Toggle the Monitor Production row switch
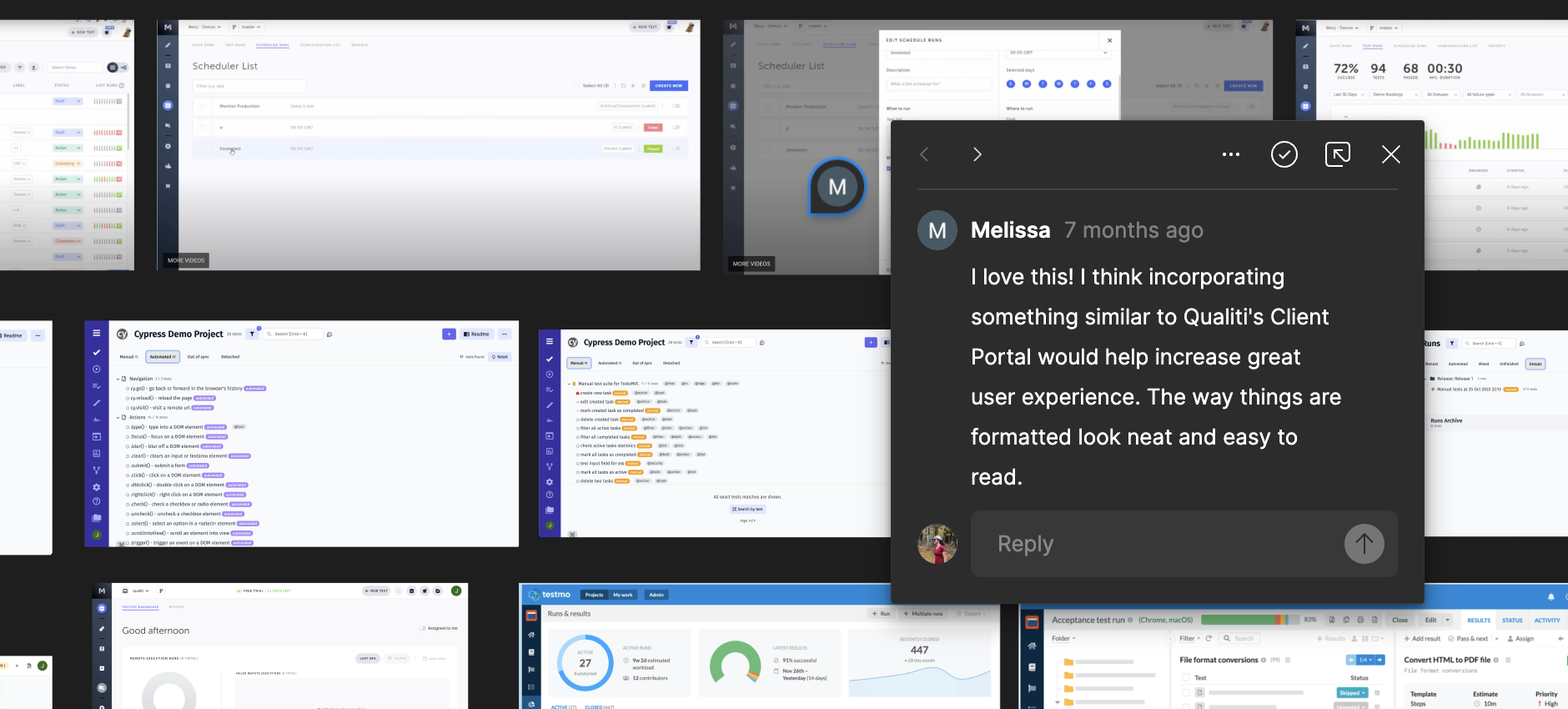Viewport: 1568px width, 709px height. [x=676, y=106]
